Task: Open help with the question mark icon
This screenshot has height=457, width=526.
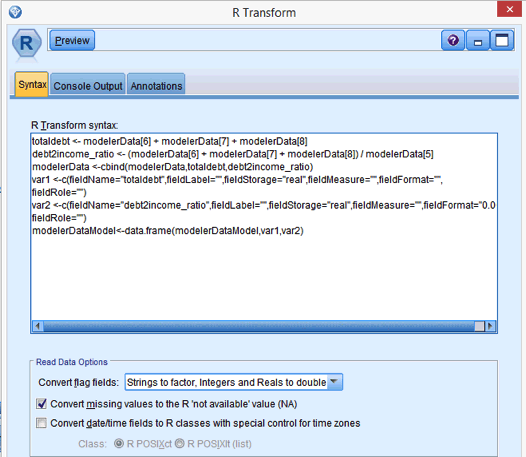Action: pos(453,41)
